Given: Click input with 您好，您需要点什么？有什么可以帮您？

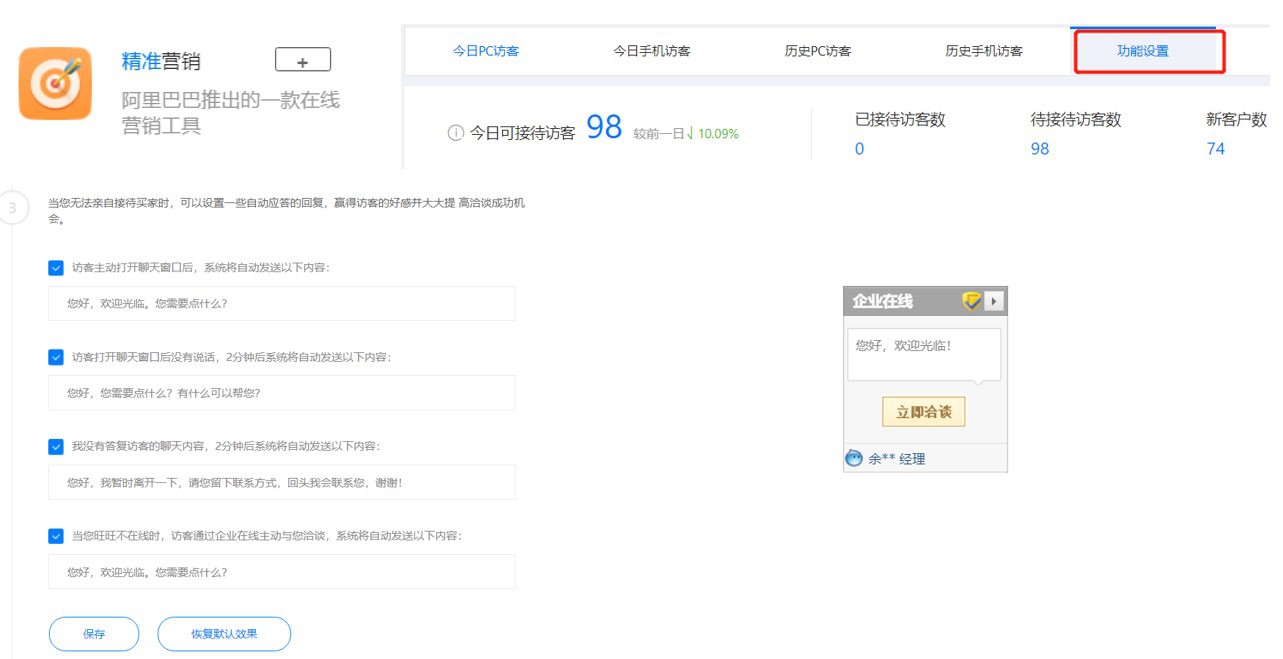Looking at the screenshot, I should [282, 393].
